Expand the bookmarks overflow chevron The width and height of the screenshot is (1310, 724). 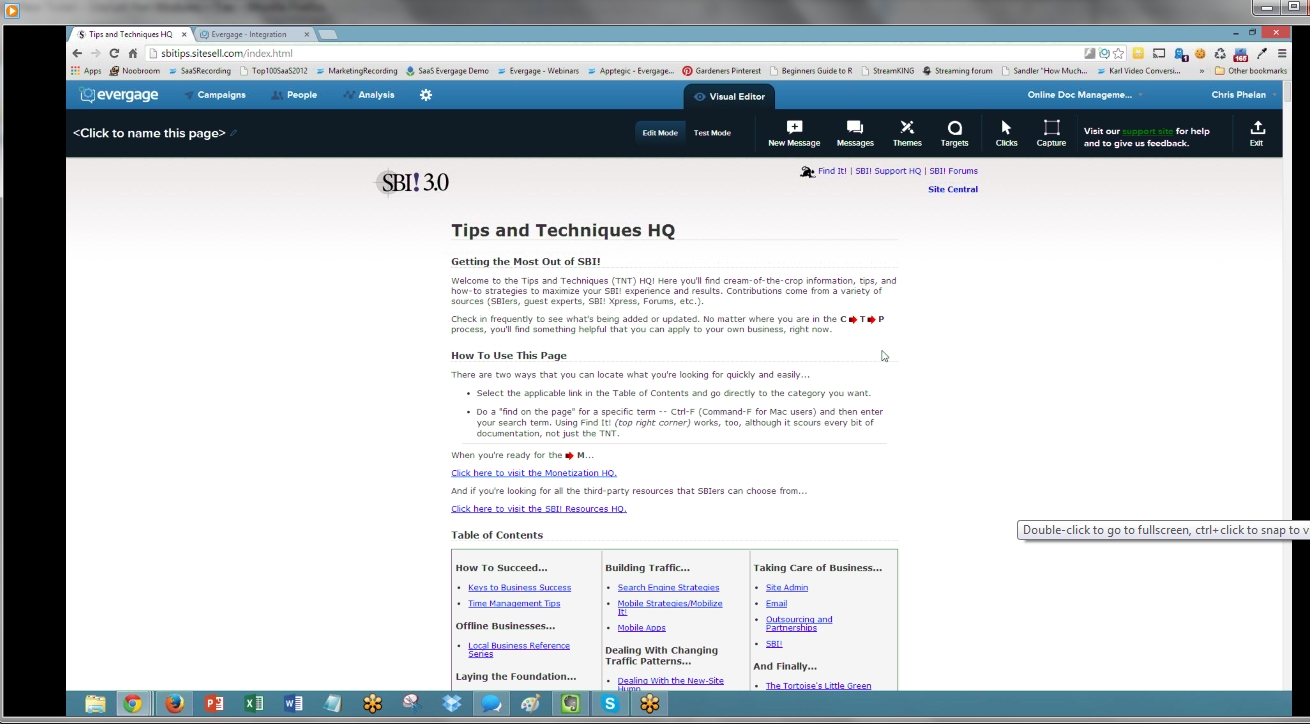1201,71
